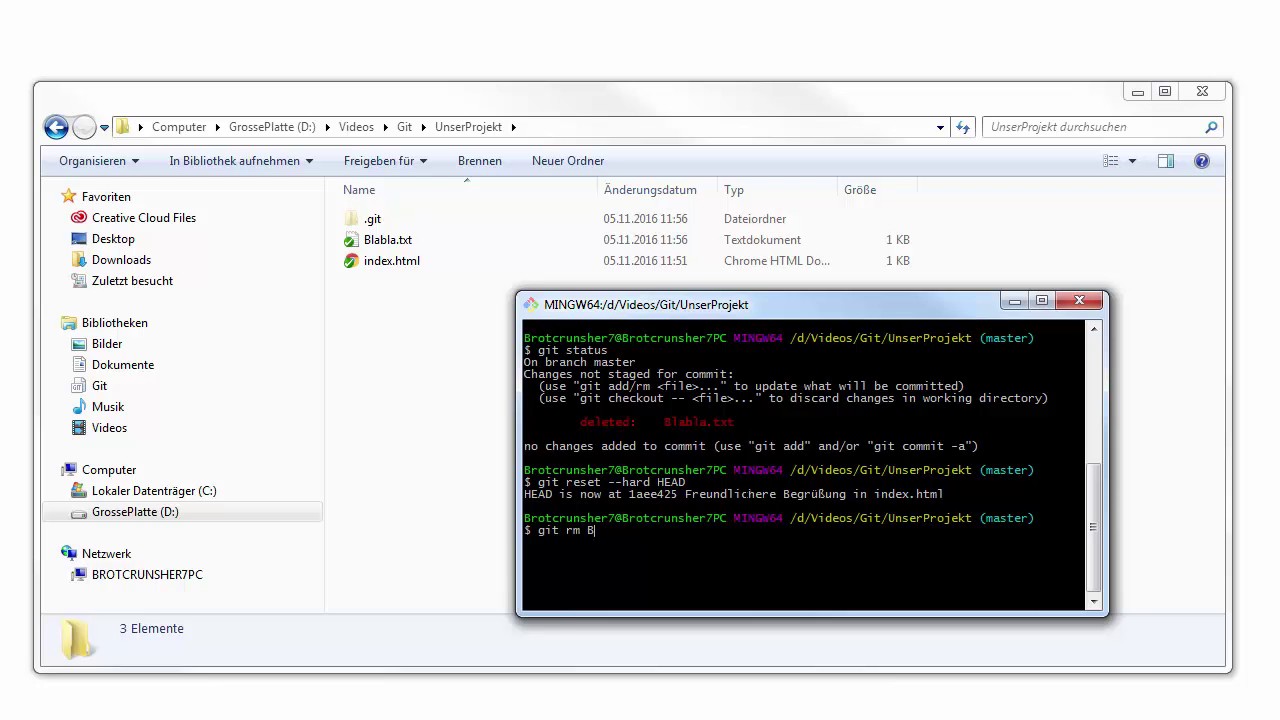Select the Blabla.txt file icon
1280x720 pixels.
[351, 240]
